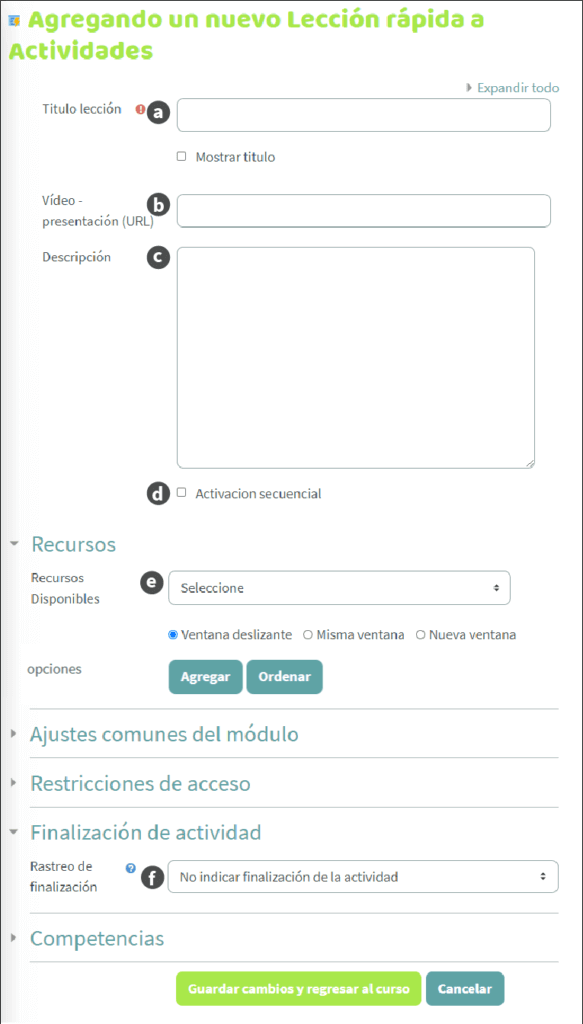Choose the Nueva ventana radio option
Screen dimensions: 583x1024
tap(420, 635)
